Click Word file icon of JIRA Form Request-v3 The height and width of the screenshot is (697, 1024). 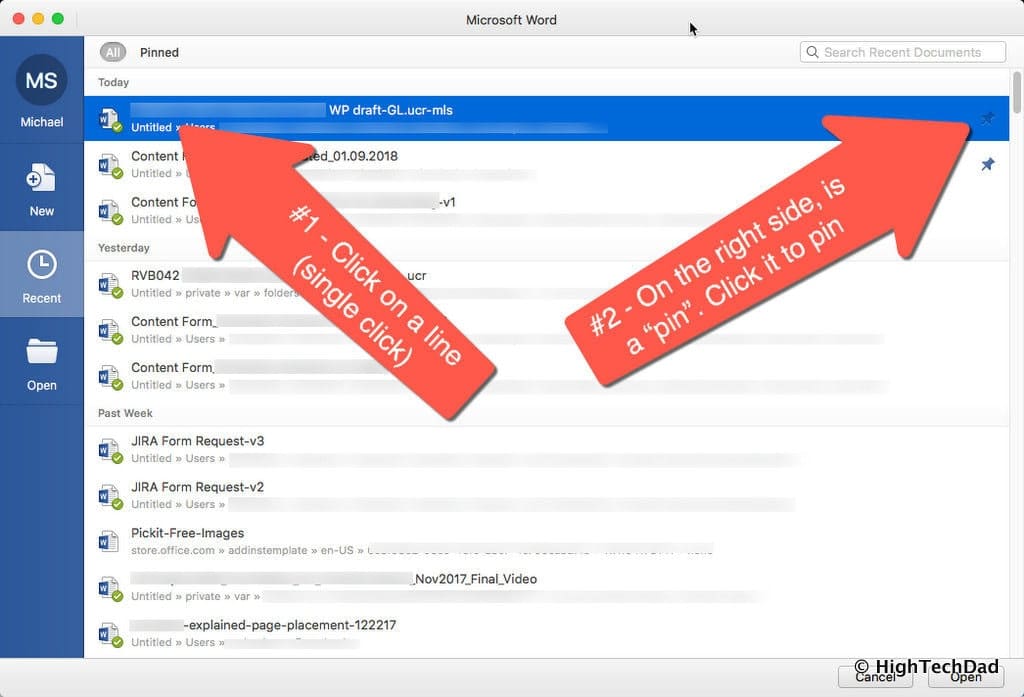click(109, 450)
